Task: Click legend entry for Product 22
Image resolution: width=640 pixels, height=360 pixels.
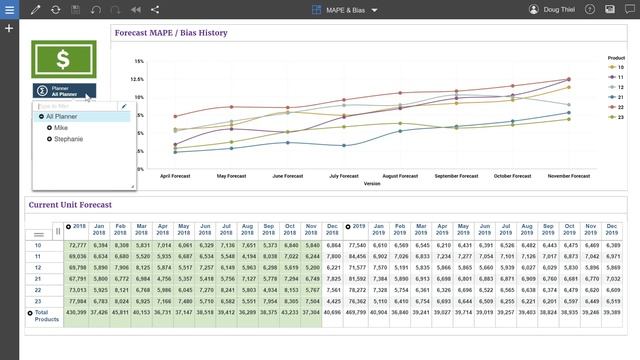Action: coord(616,107)
